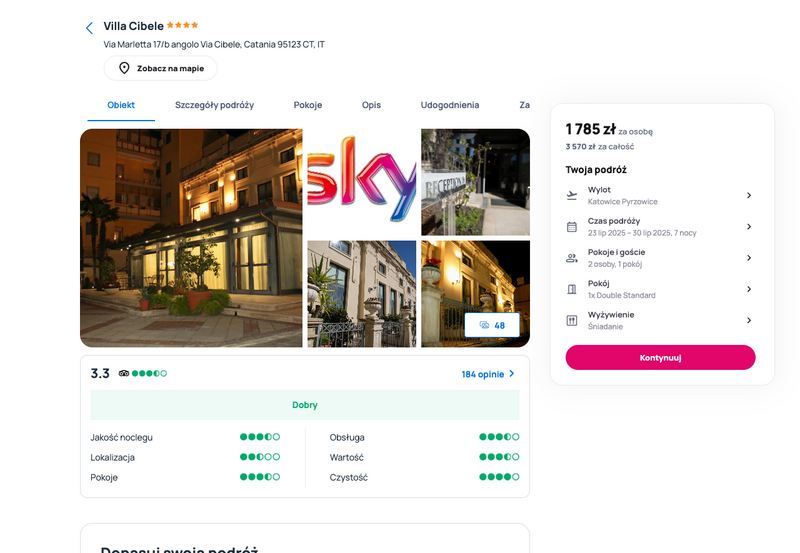Open the main hotel night photo
This screenshot has width=800, height=553.
pos(191,238)
